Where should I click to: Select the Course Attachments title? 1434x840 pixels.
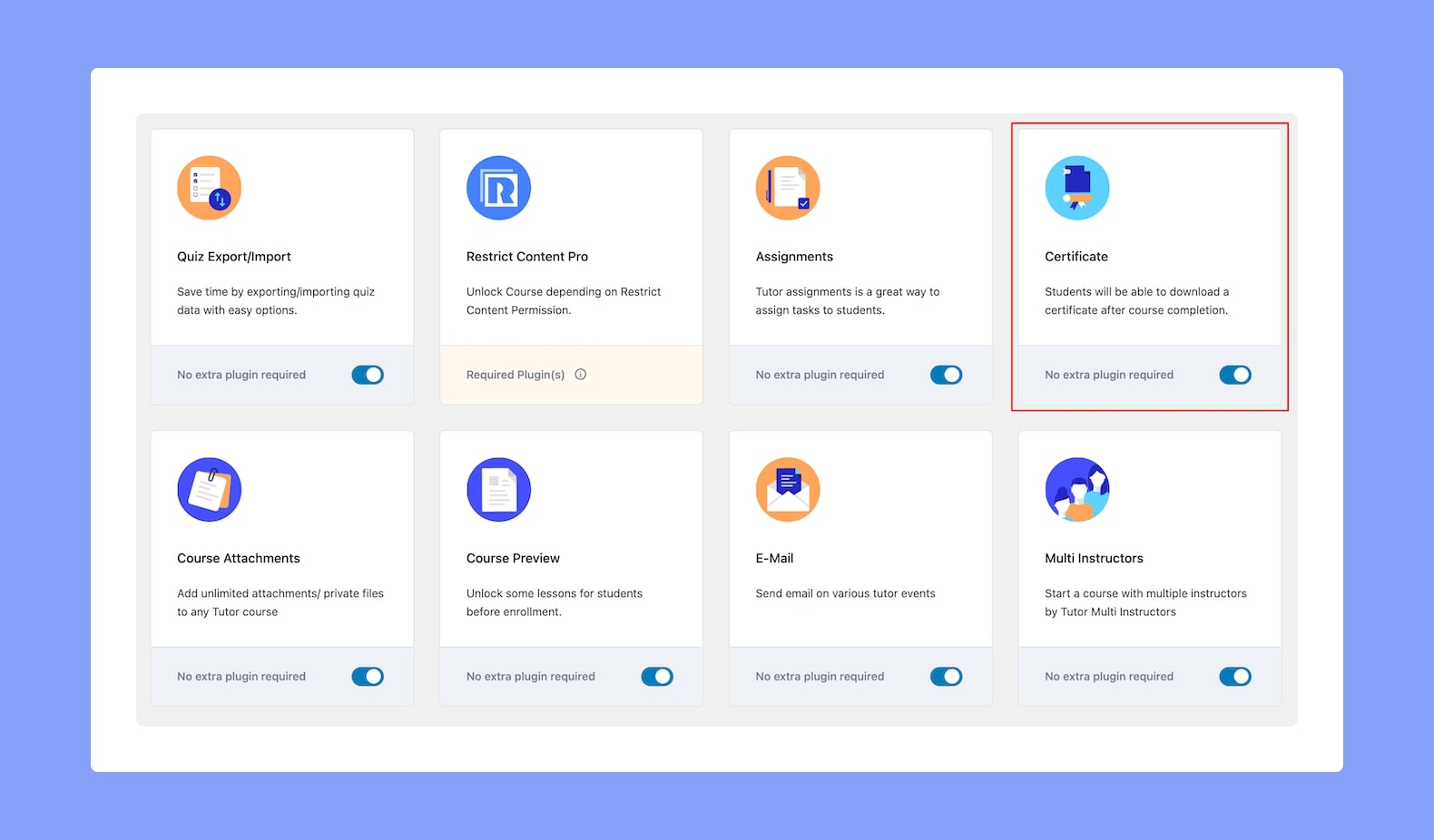click(239, 559)
